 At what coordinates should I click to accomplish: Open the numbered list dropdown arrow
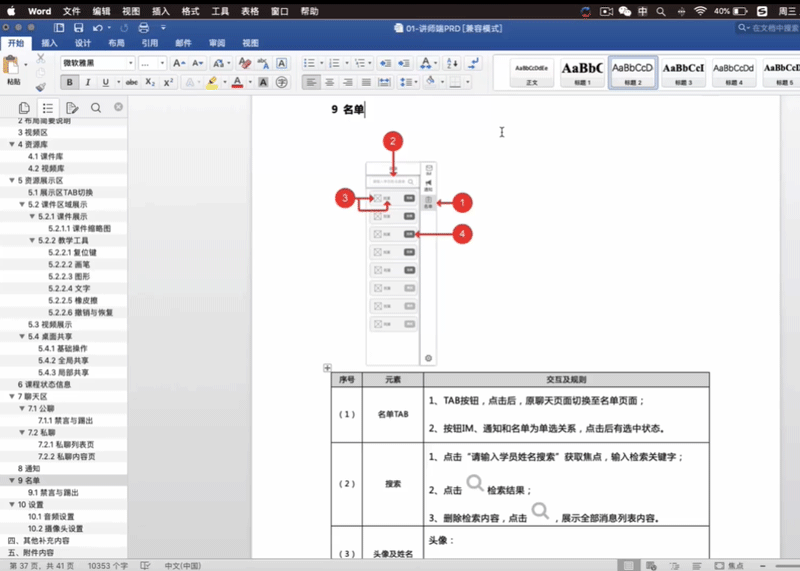point(346,63)
